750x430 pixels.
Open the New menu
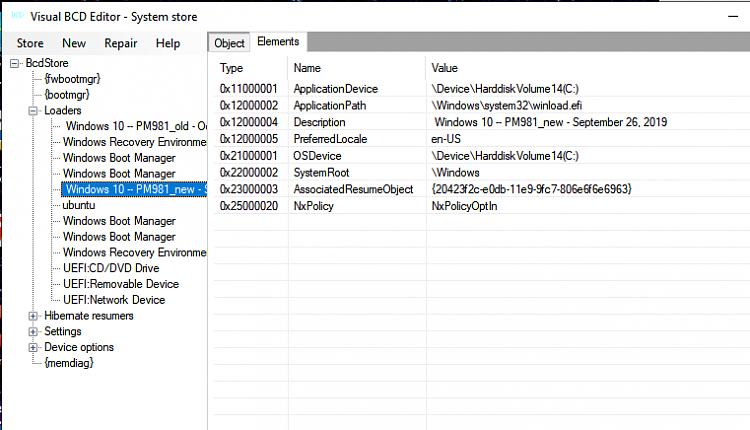(74, 43)
